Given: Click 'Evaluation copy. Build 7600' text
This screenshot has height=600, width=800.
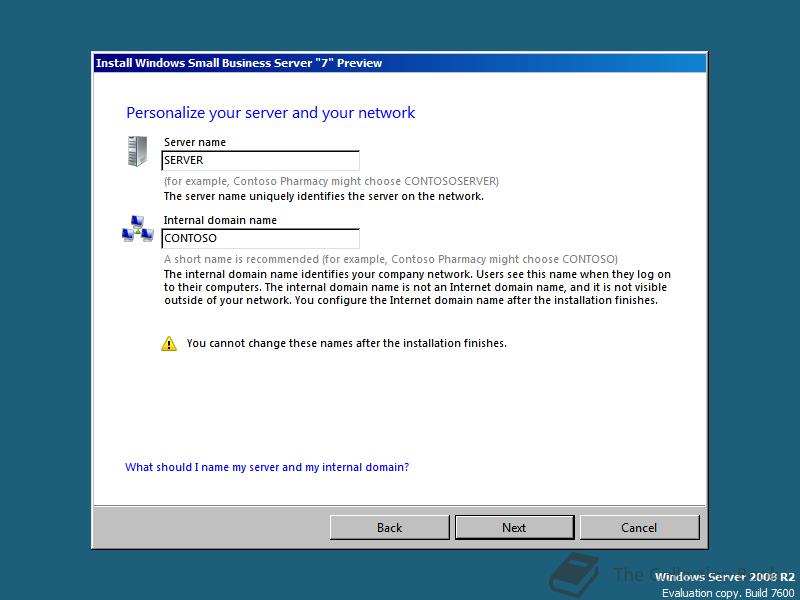Looking at the screenshot, I should [728, 593].
